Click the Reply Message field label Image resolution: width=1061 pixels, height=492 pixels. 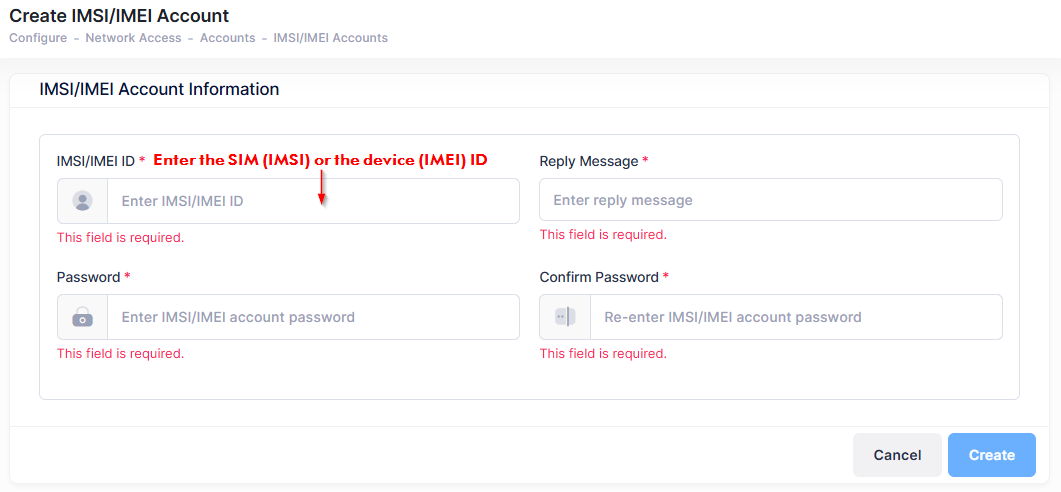pyautogui.click(x=588, y=161)
